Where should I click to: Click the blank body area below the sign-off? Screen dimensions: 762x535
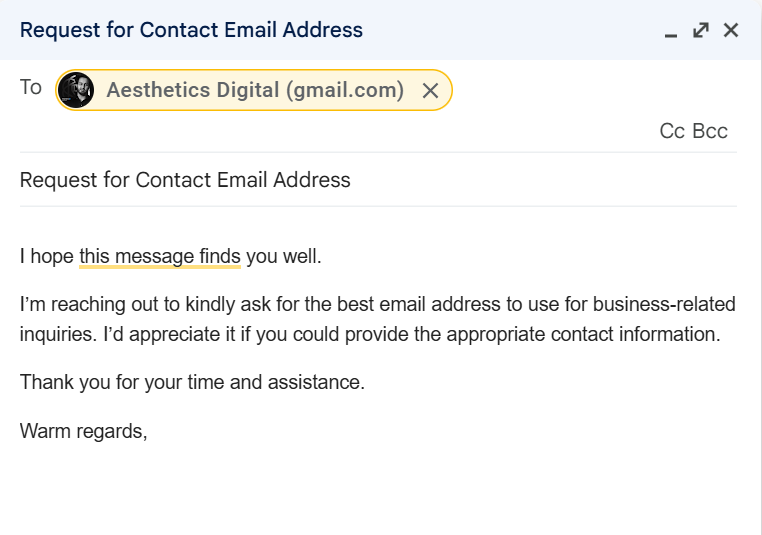click(x=380, y=490)
